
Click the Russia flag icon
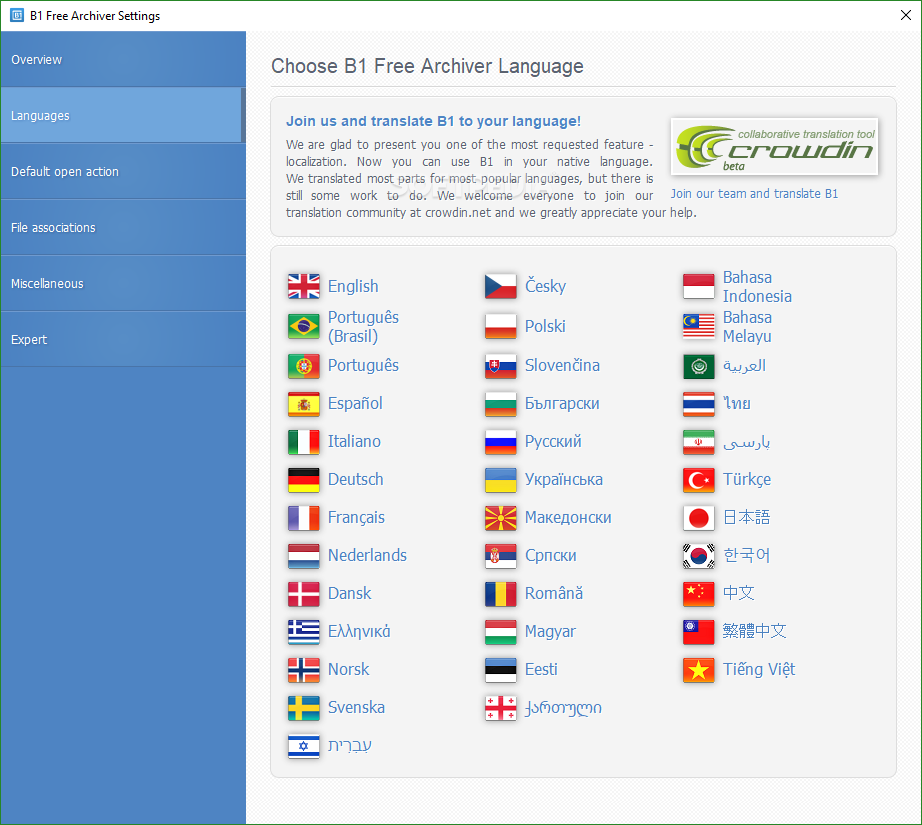coord(500,442)
